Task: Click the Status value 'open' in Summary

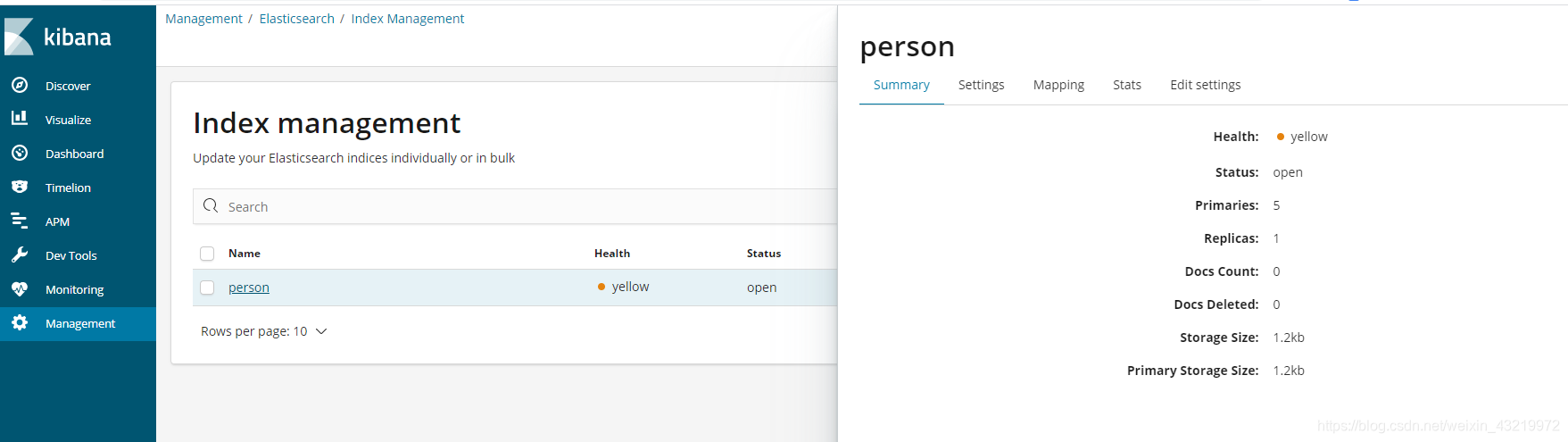Action: (1288, 172)
